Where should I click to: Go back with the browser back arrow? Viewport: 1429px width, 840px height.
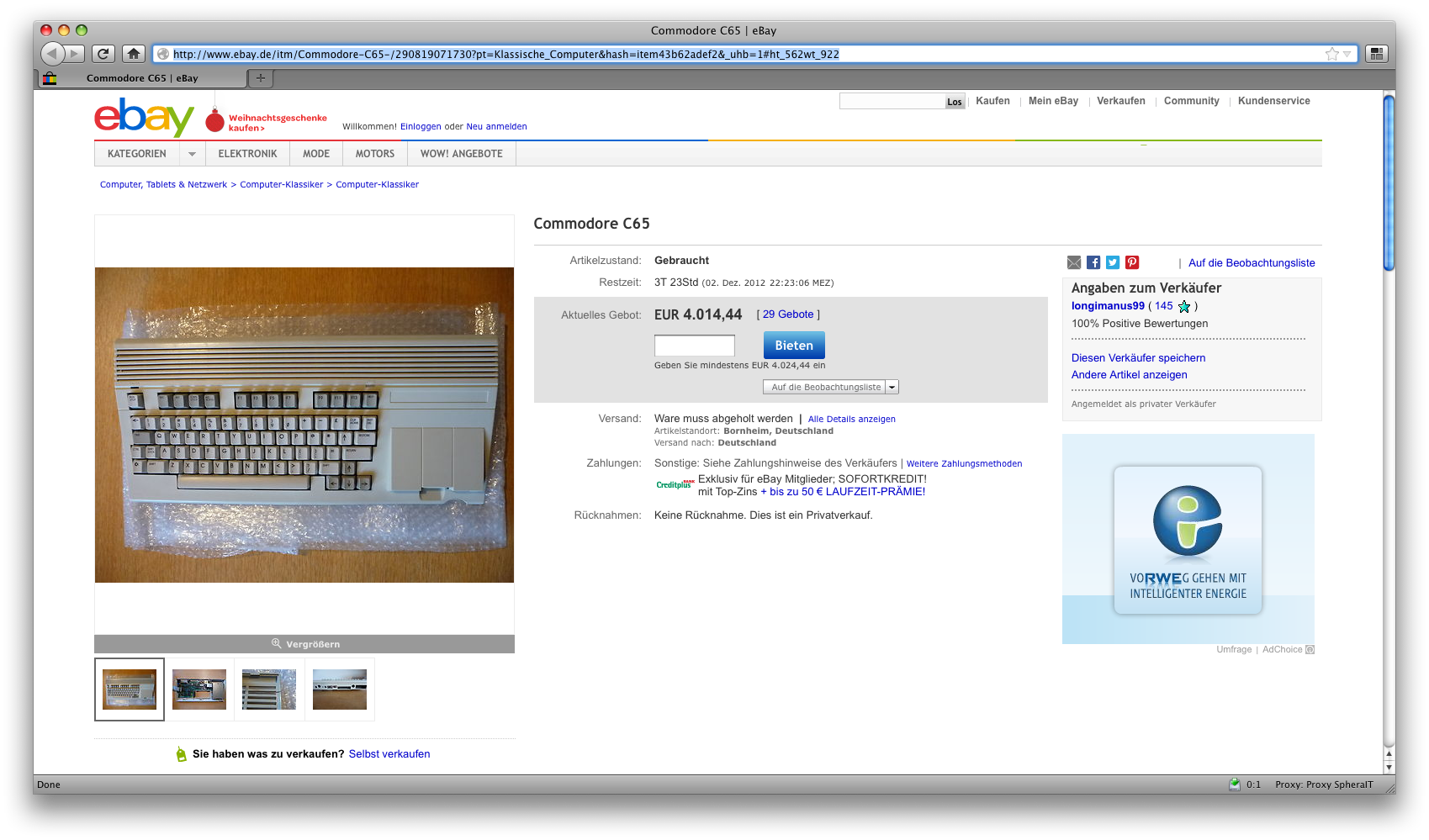point(52,54)
